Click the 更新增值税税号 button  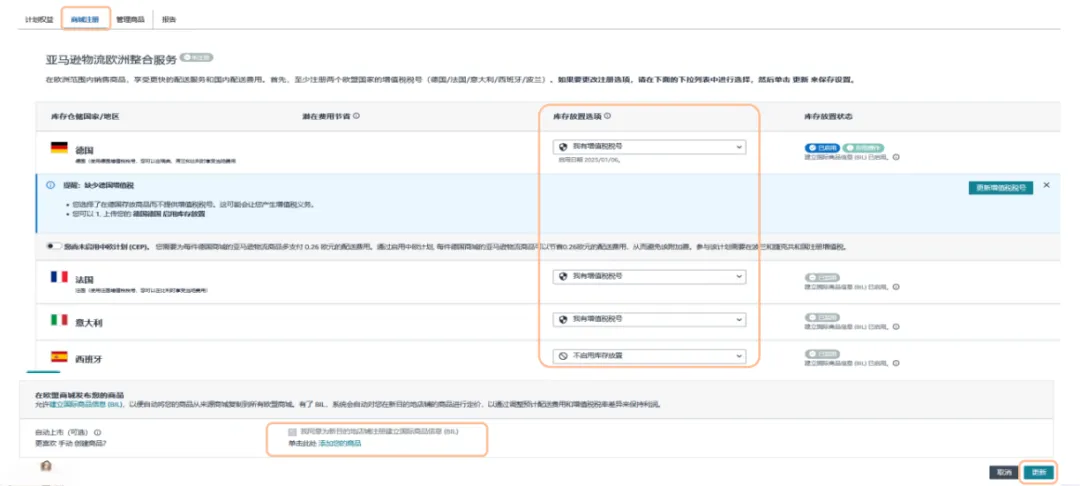[x=1001, y=188]
